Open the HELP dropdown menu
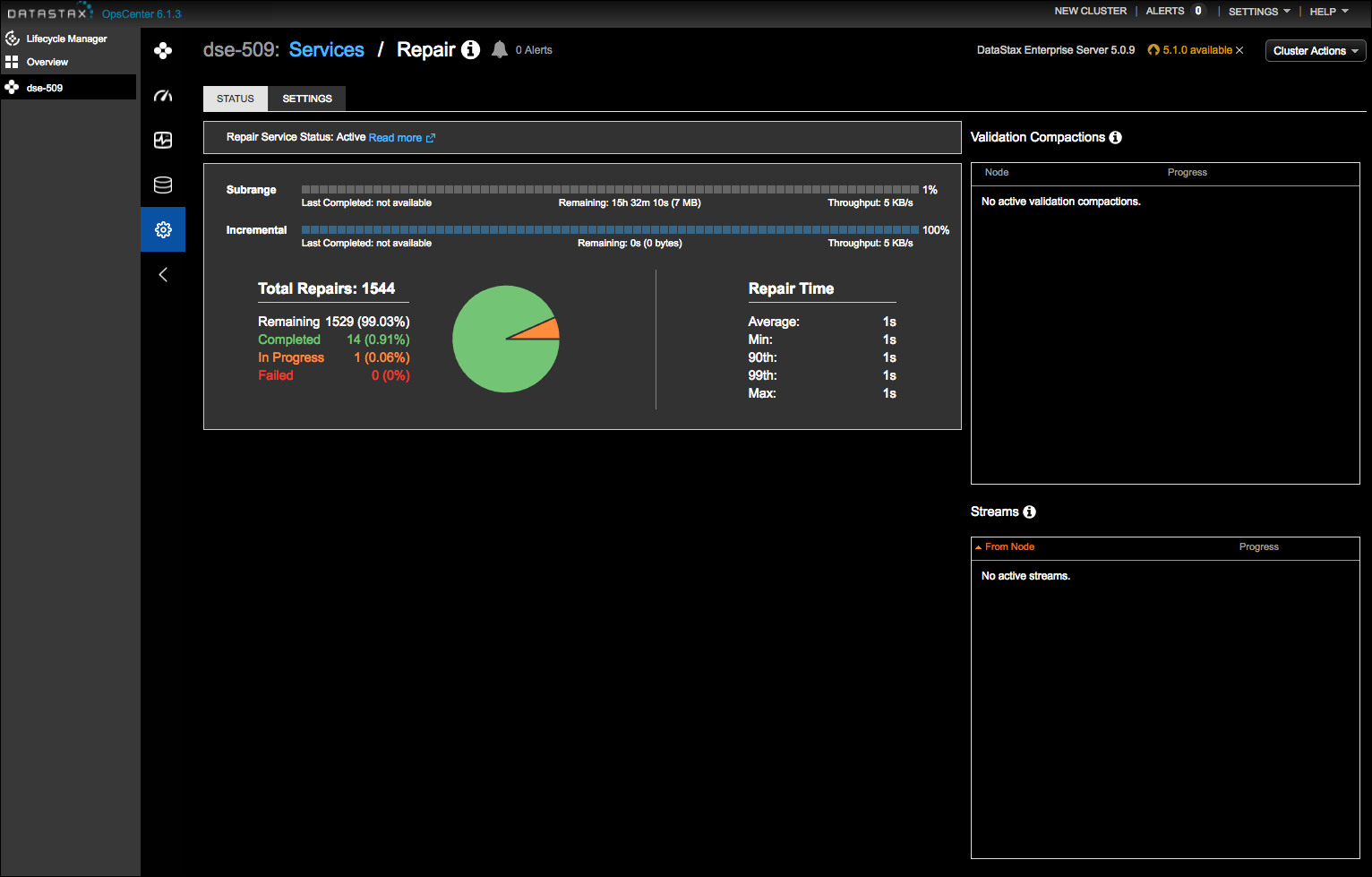1372x877 pixels. (1328, 12)
